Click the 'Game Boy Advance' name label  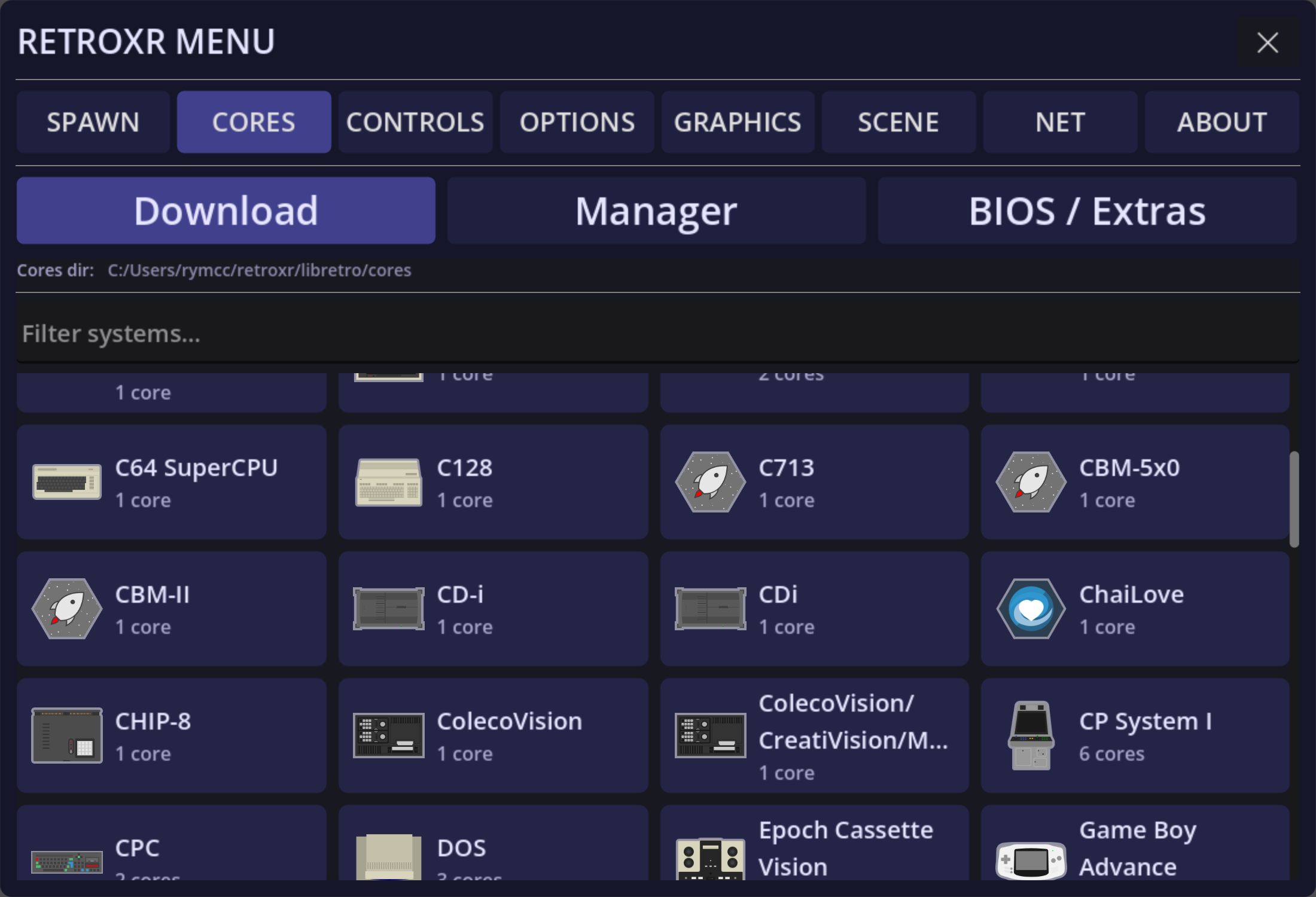(x=1138, y=849)
